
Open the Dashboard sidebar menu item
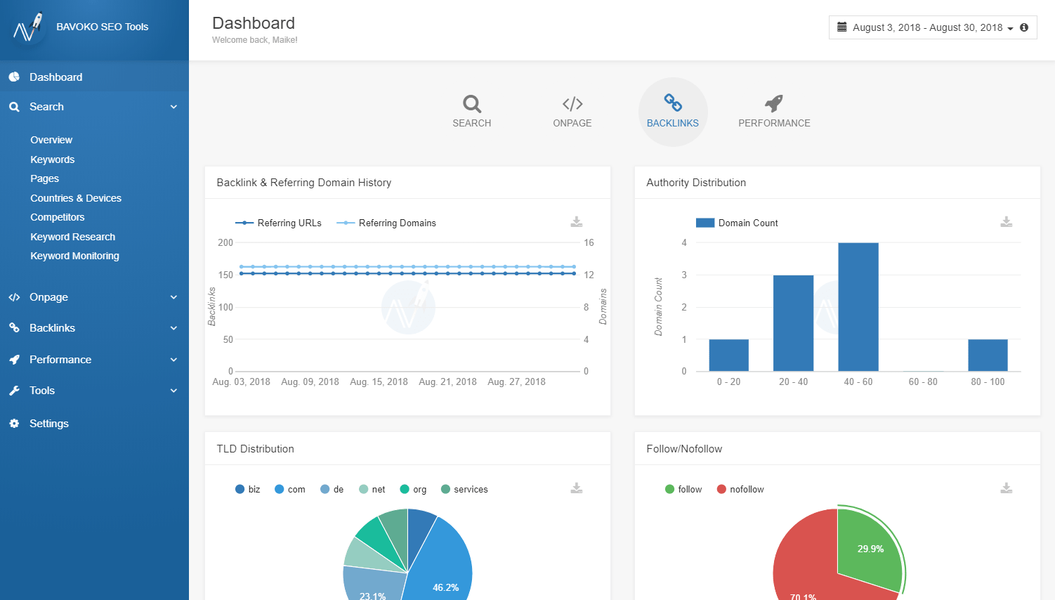pyautogui.click(x=94, y=77)
